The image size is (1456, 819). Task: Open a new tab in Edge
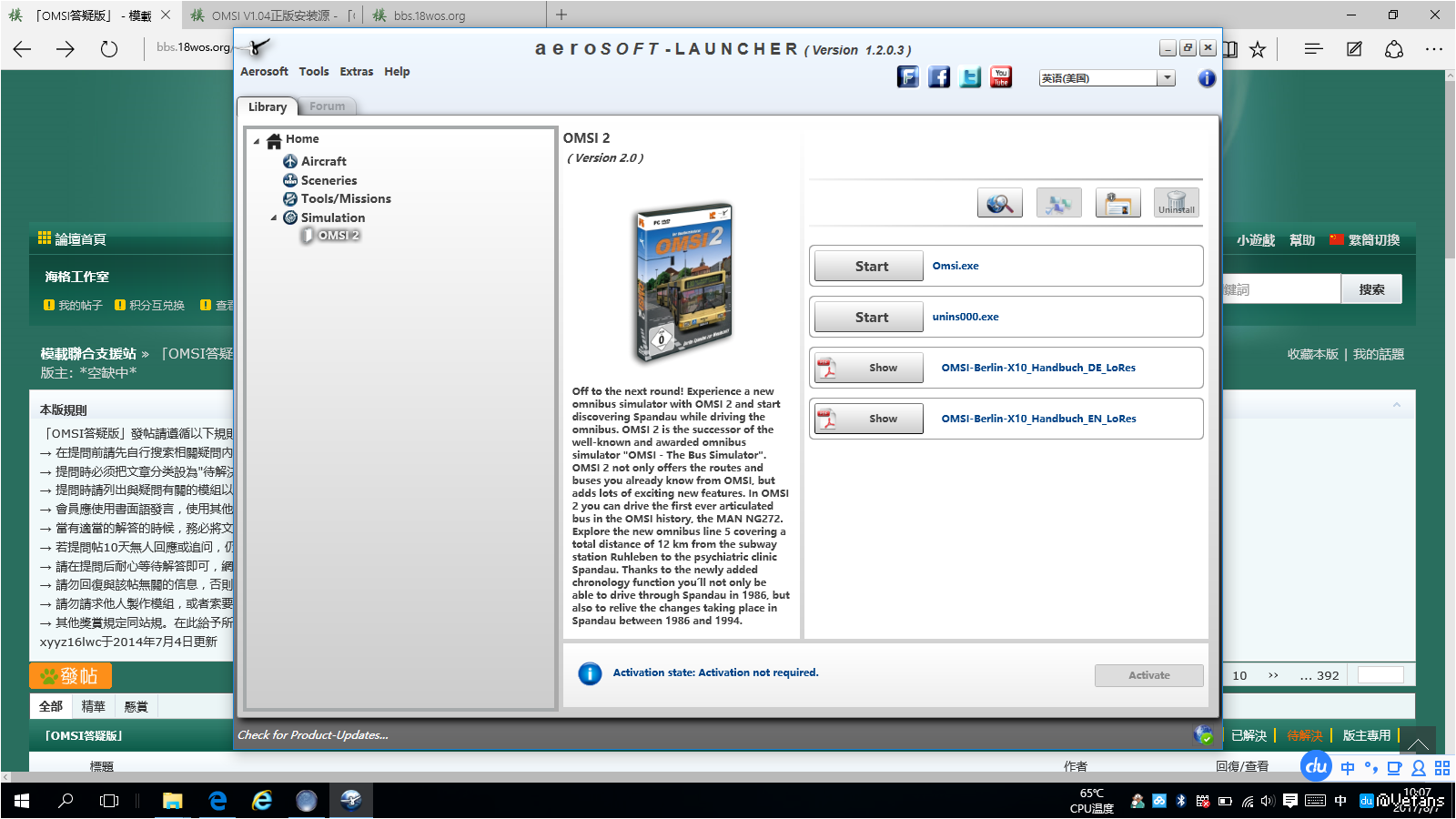(x=561, y=15)
